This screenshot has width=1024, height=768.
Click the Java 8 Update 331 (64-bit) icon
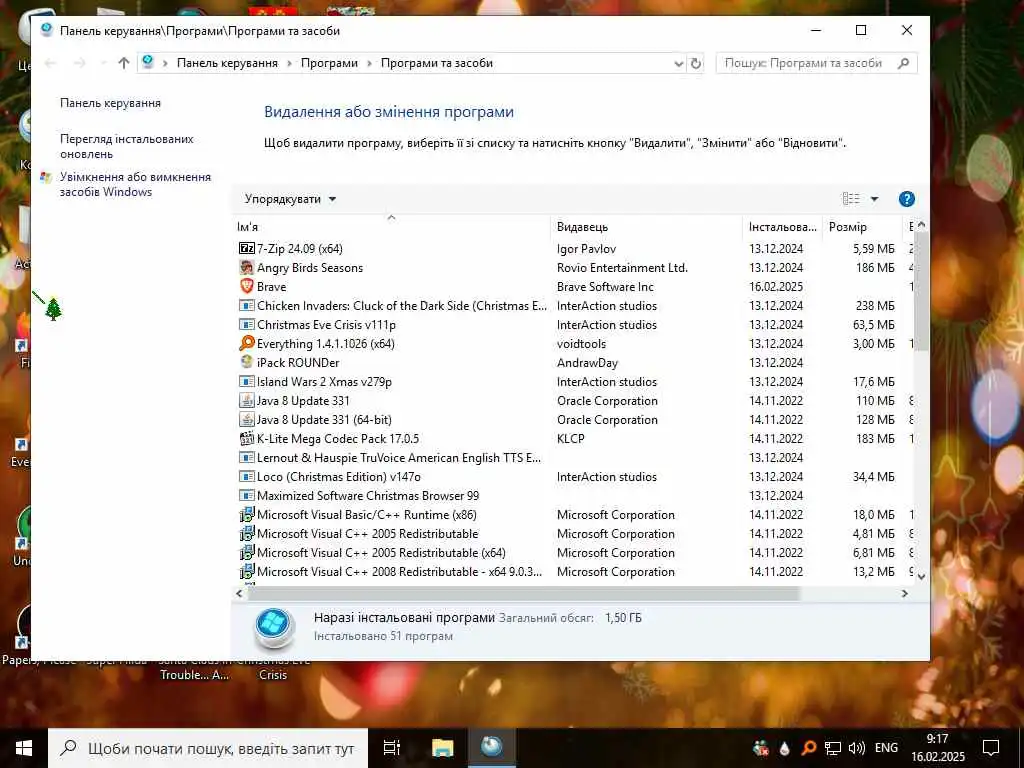click(x=246, y=419)
